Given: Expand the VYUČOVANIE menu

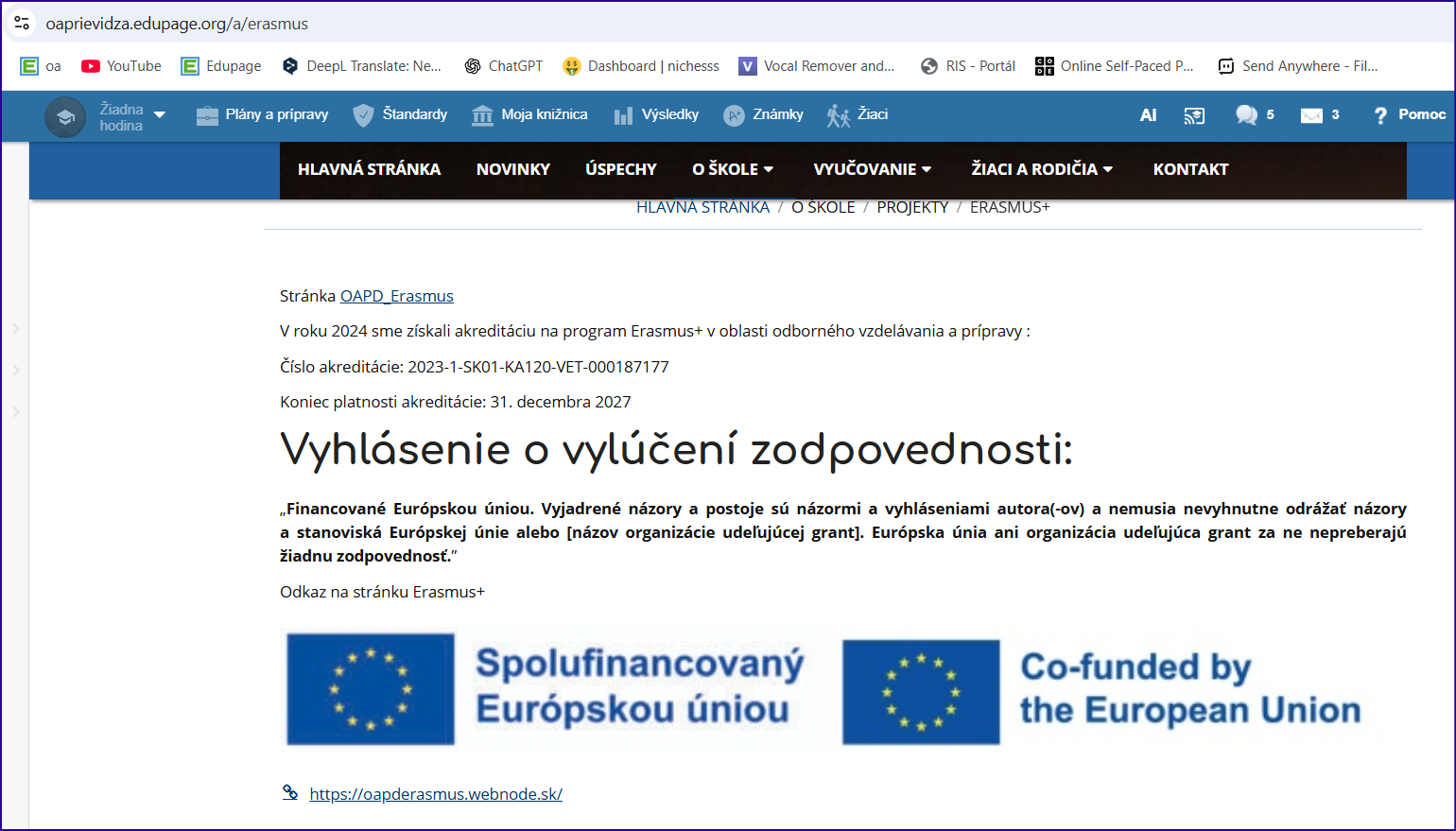Looking at the screenshot, I should pyautogui.click(x=872, y=169).
